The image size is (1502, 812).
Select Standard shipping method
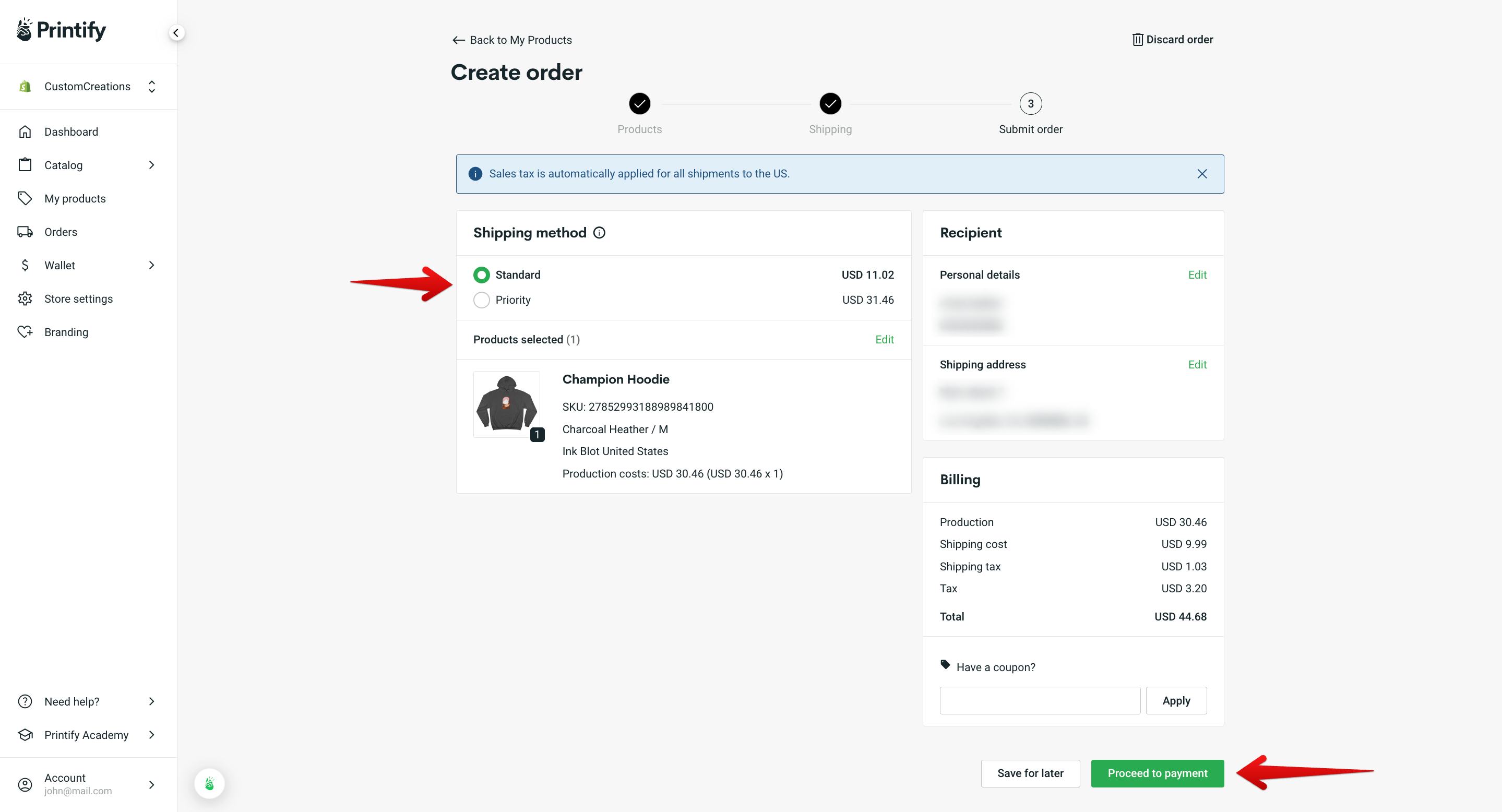[481, 274]
